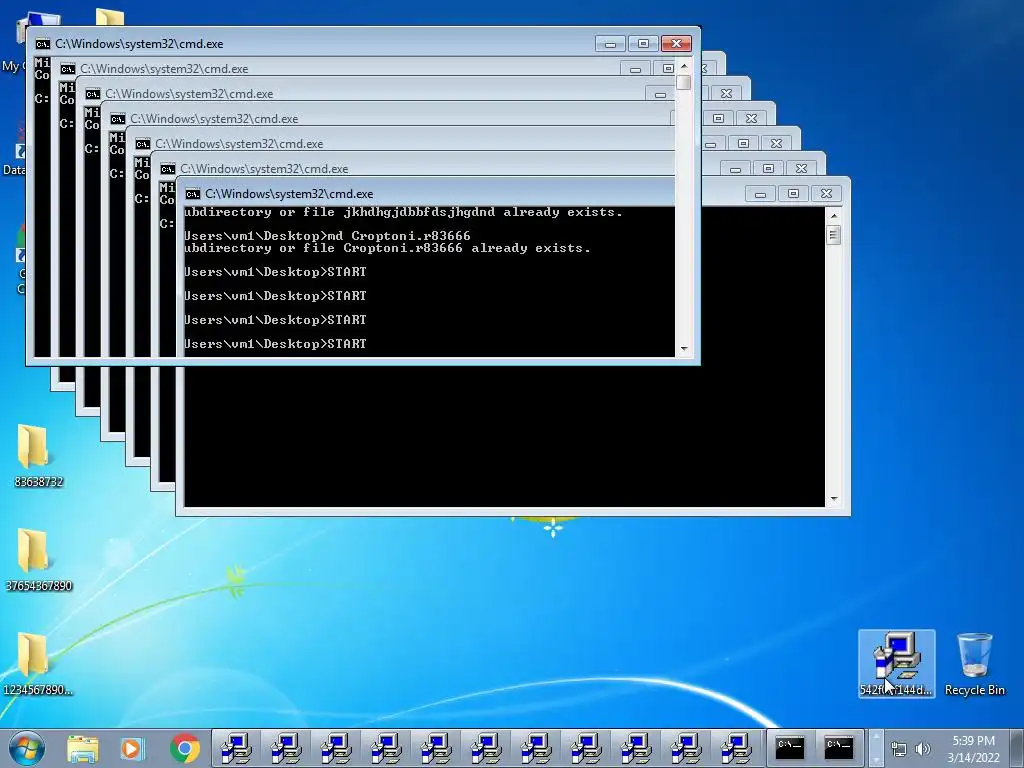Viewport: 1024px width, 768px height.
Task: Open the system menu icon of the frontmost cmd window
Action: [42, 44]
